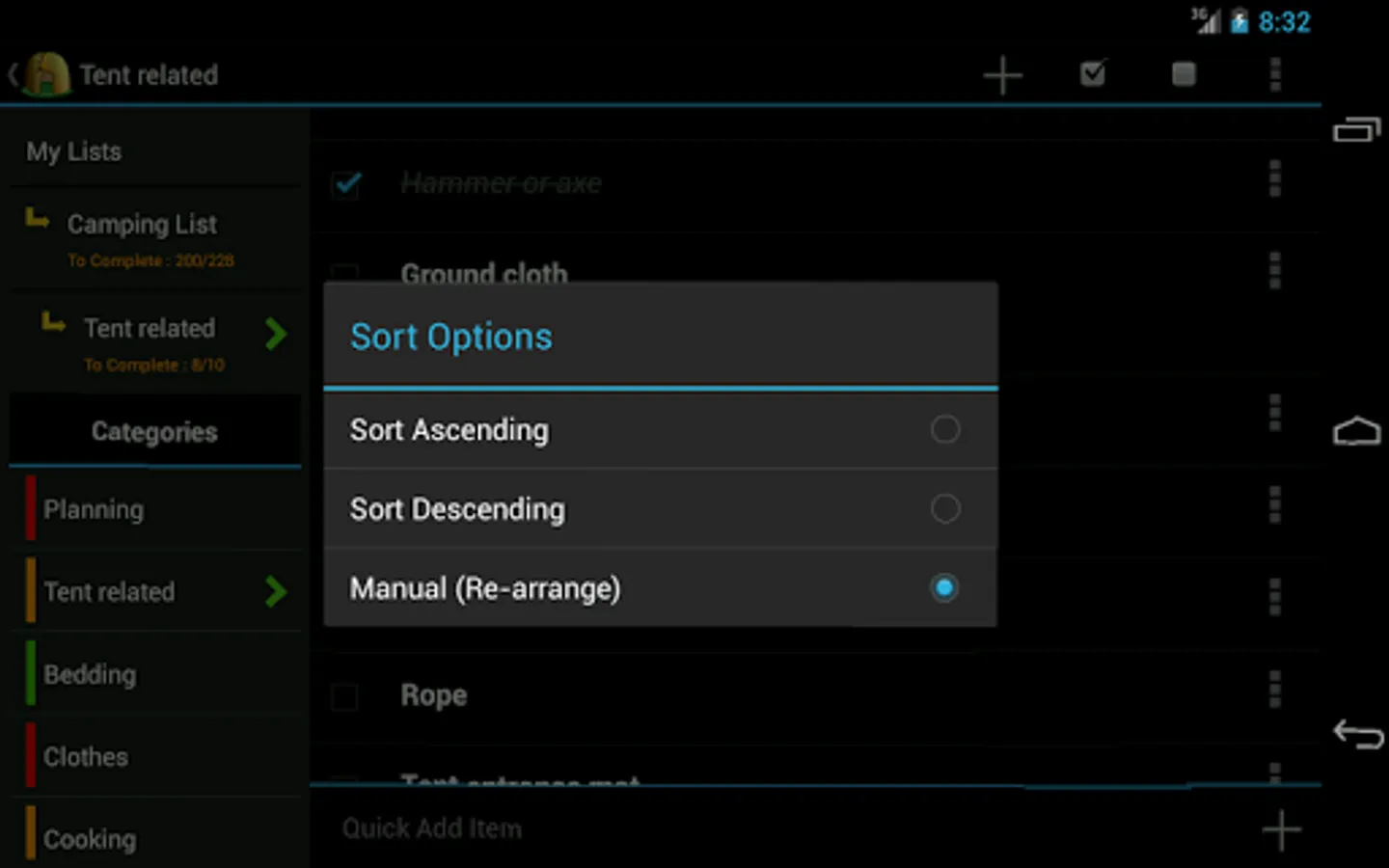Uncheck the Hammer or axe checkbox
The width and height of the screenshot is (1389, 868).
point(345,183)
